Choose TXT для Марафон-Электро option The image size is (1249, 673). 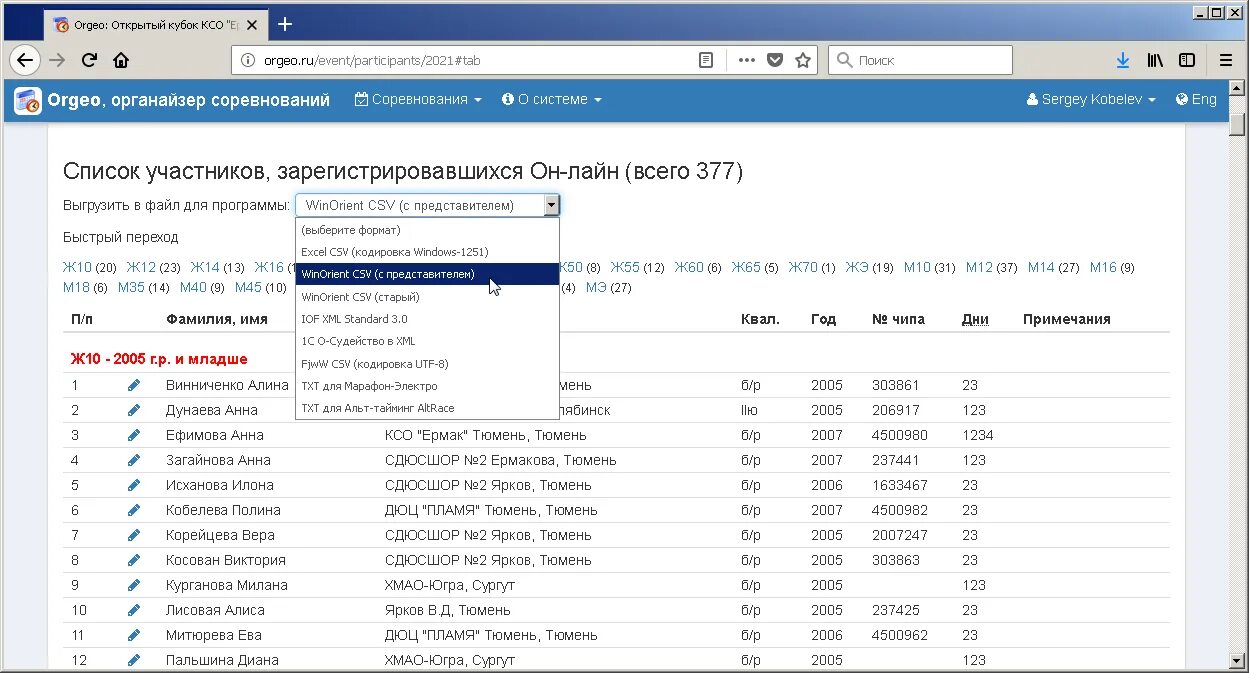427,386
